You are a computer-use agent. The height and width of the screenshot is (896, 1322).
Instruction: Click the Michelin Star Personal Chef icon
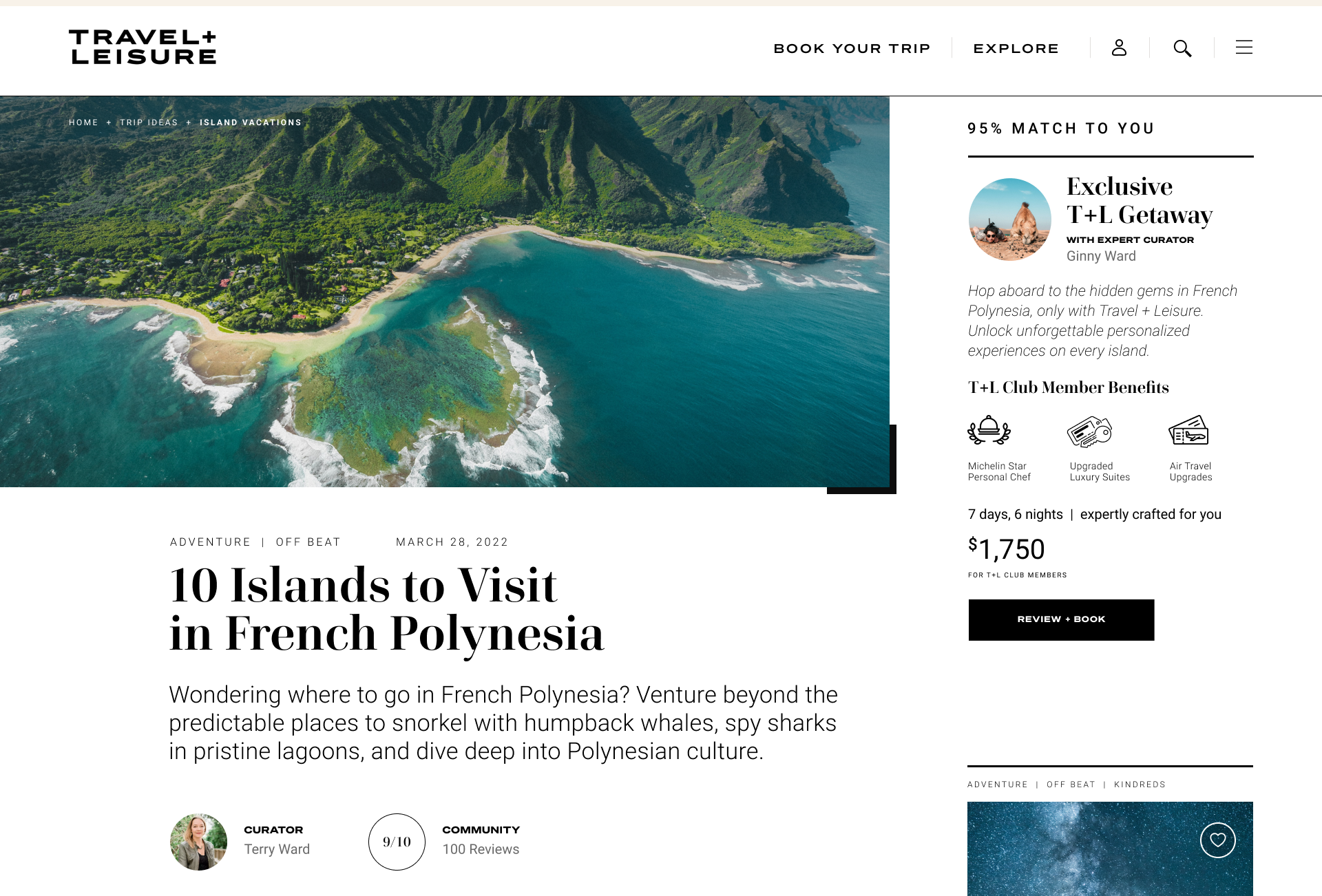[989, 431]
